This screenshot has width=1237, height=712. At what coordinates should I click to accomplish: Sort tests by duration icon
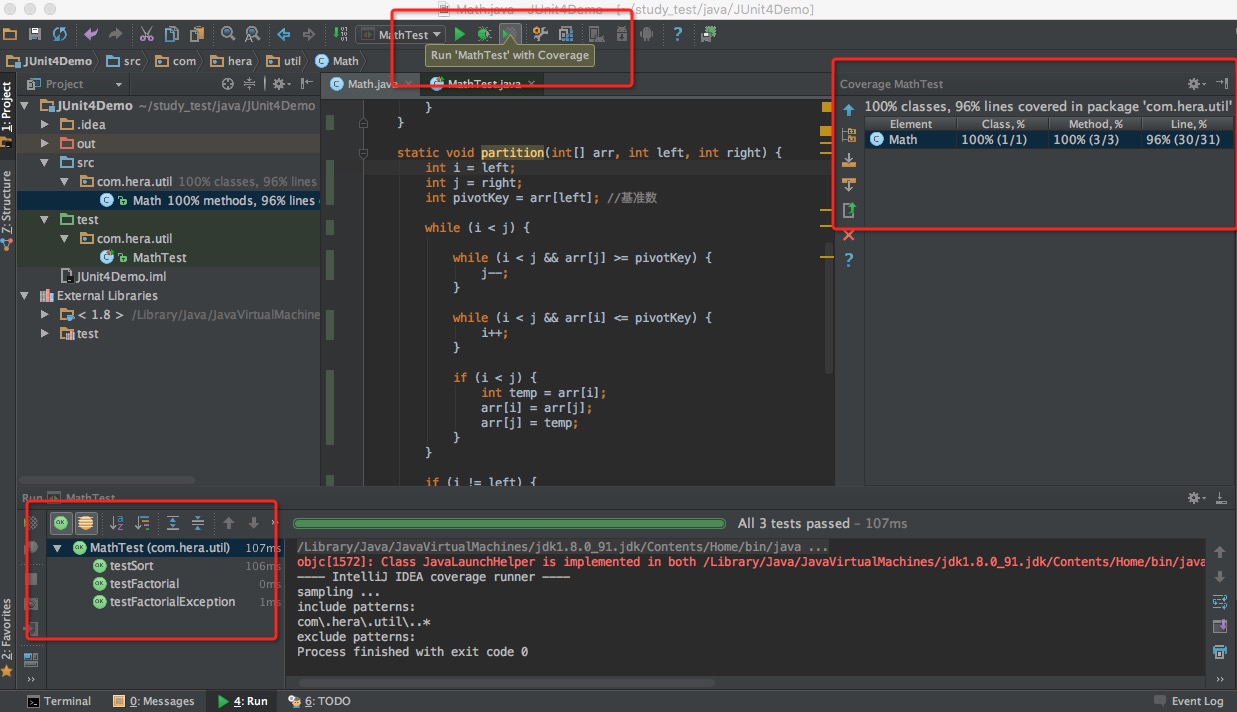142,523
